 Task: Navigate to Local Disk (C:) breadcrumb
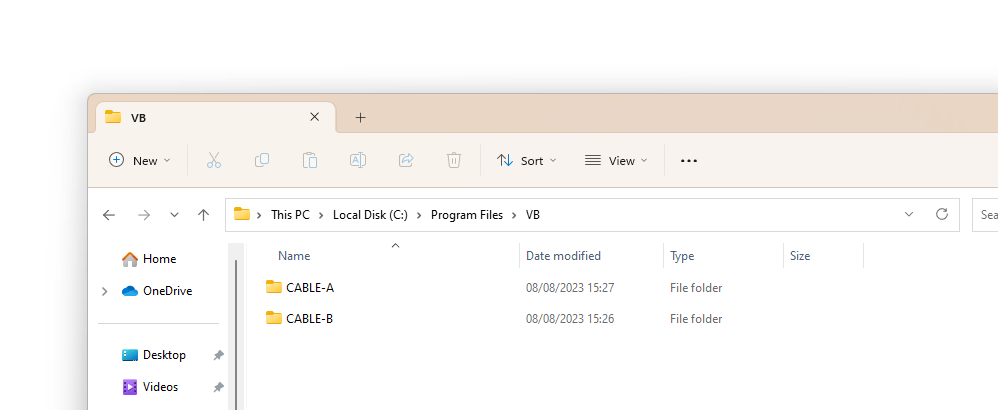pyautogui.click(x=370, y=215)
